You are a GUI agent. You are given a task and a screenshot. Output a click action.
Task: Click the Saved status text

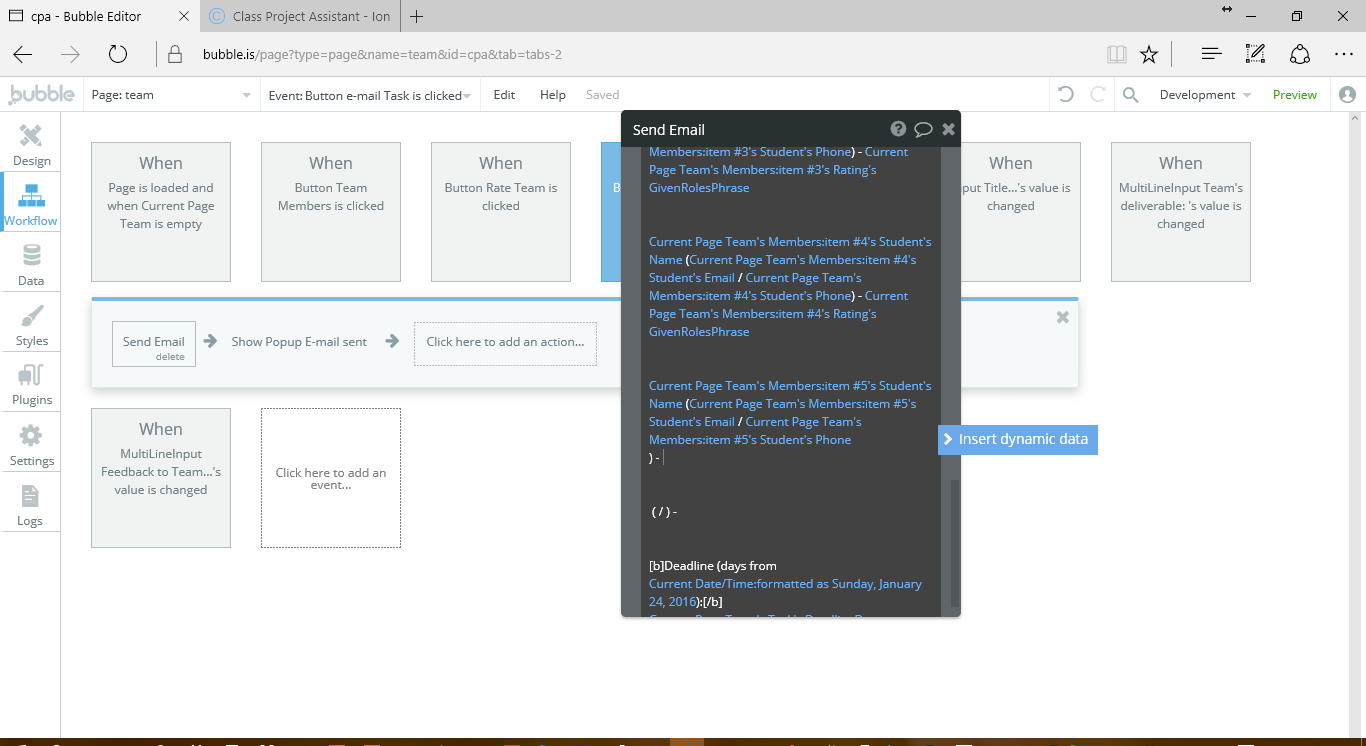tap(602, 95)
